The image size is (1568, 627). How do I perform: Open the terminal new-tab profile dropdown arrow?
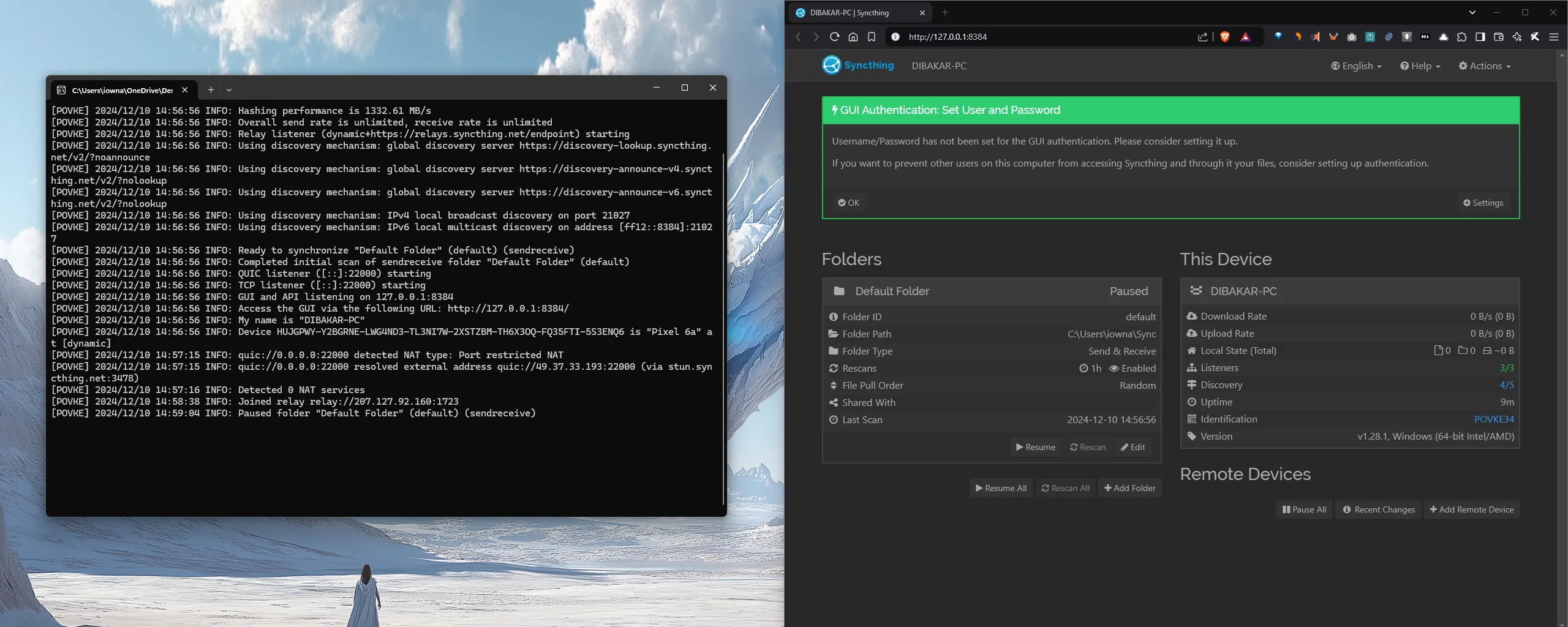coord(229,89)
